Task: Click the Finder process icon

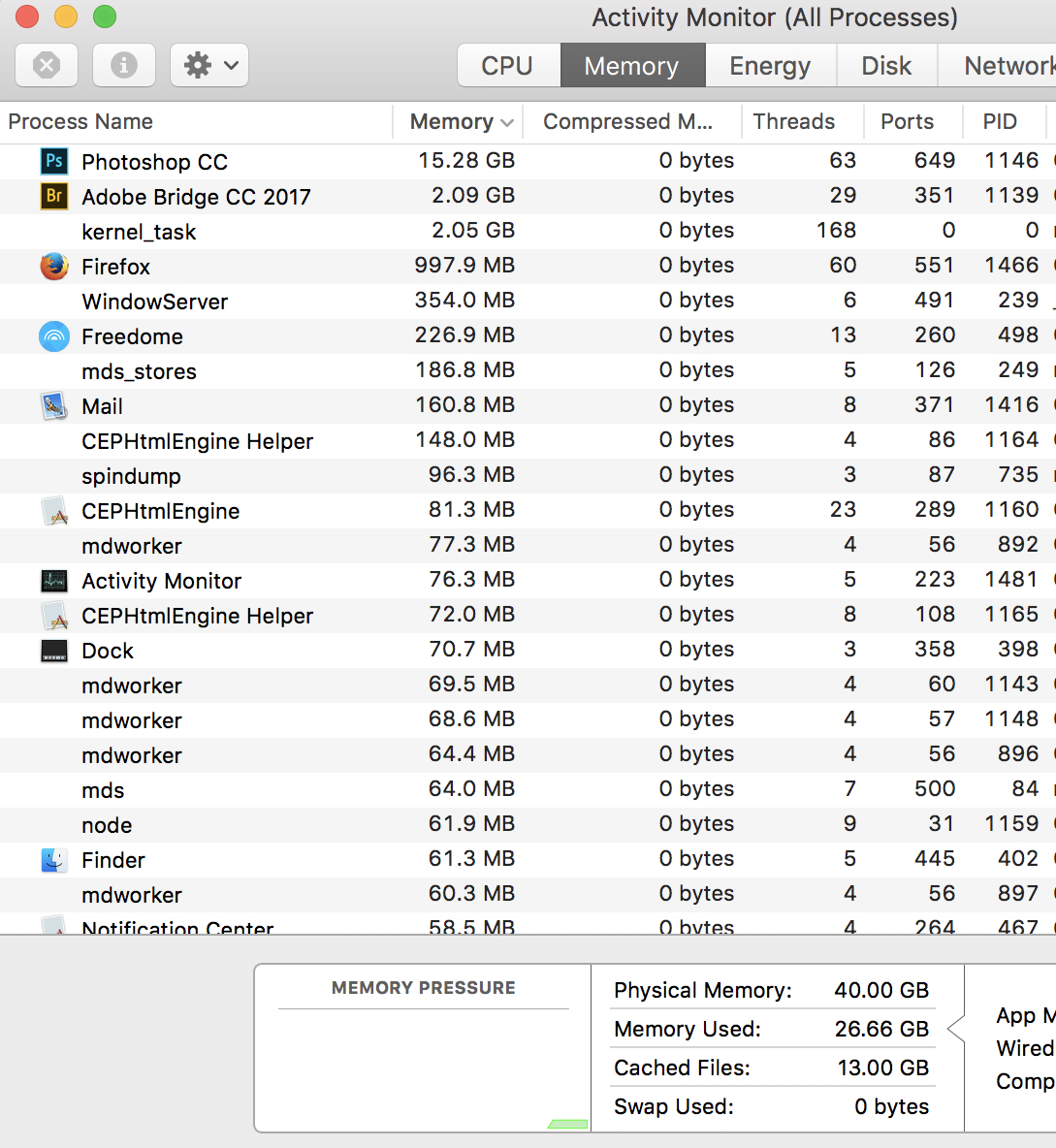Action: click(54, 859)
